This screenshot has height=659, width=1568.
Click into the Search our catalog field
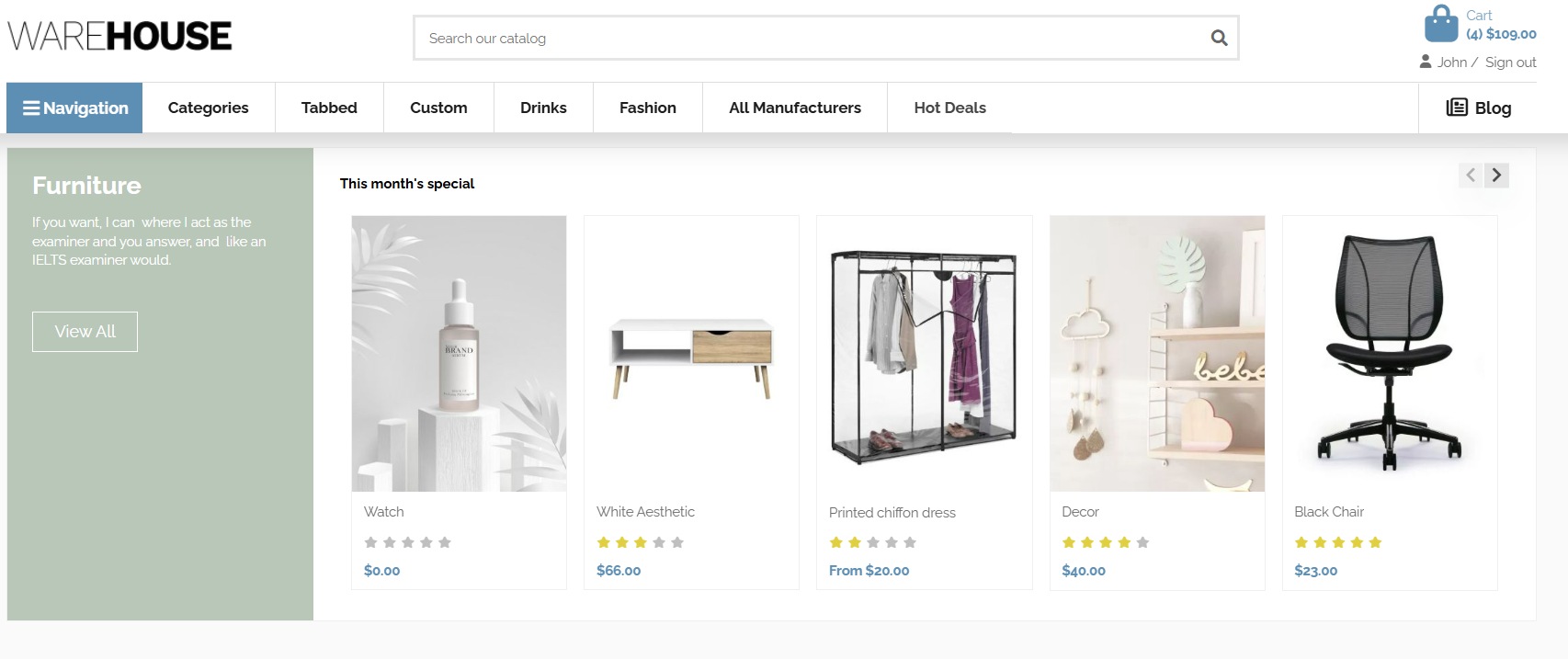(809, 39)
